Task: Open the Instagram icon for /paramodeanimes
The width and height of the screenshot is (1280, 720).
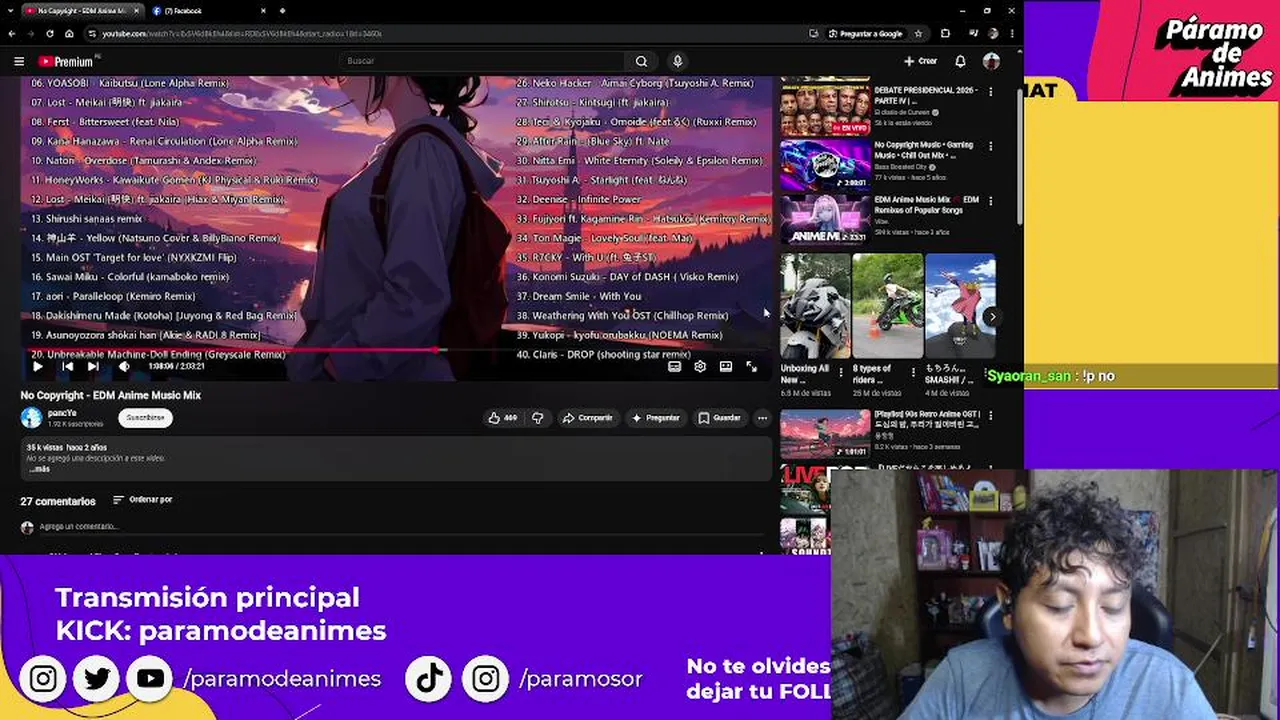Action: (x=43, y=679)
